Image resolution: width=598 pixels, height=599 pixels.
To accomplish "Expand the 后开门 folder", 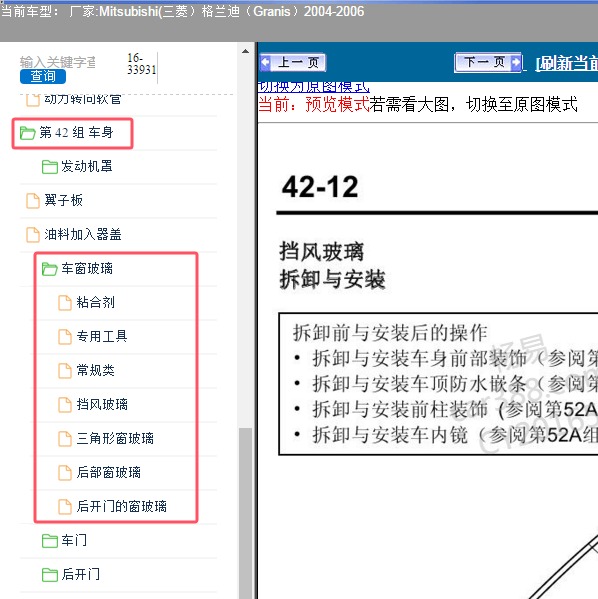I will pos(81,575).
